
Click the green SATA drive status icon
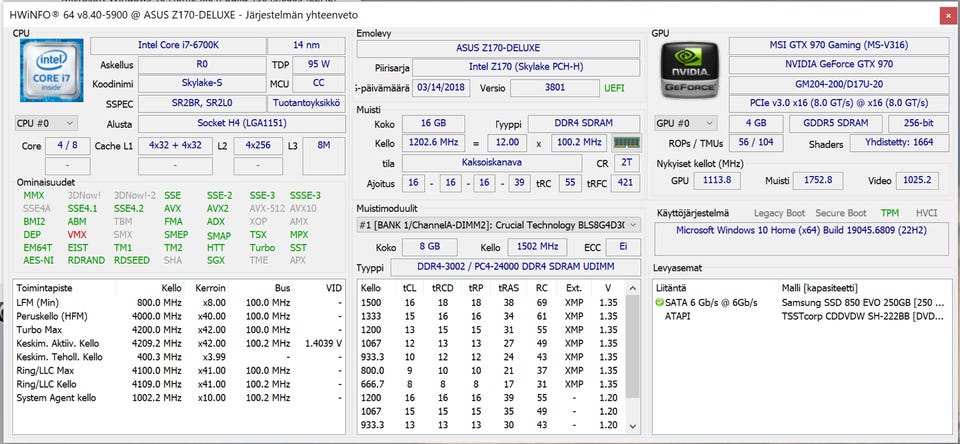(659, 303)
